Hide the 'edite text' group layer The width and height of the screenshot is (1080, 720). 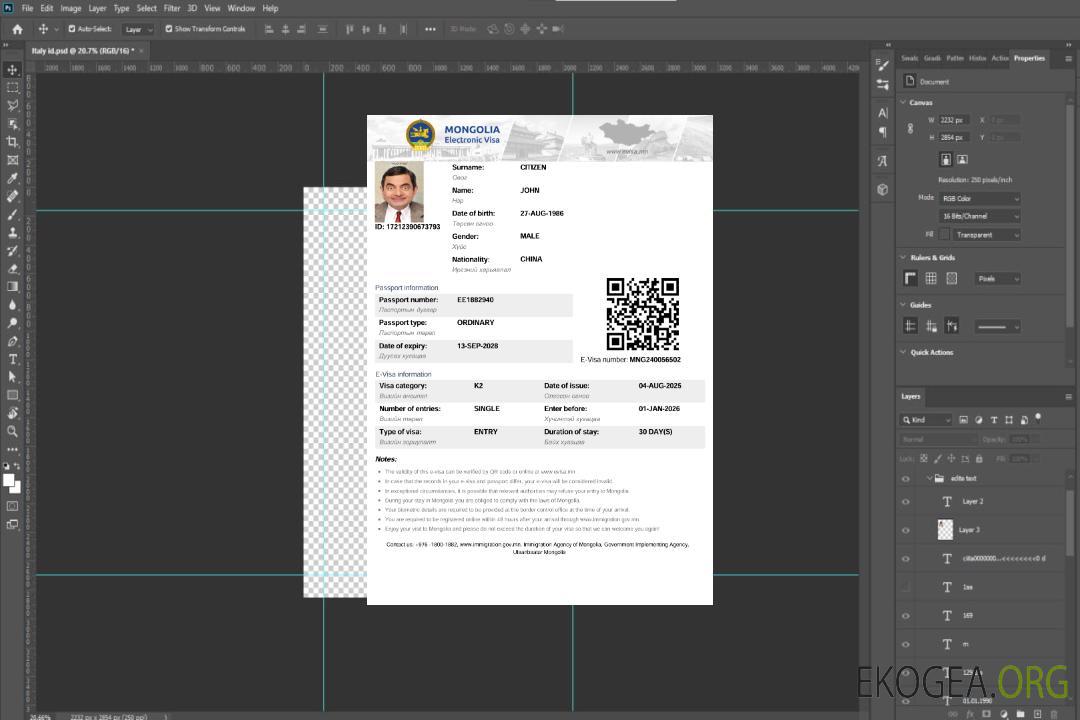[906, 479]
